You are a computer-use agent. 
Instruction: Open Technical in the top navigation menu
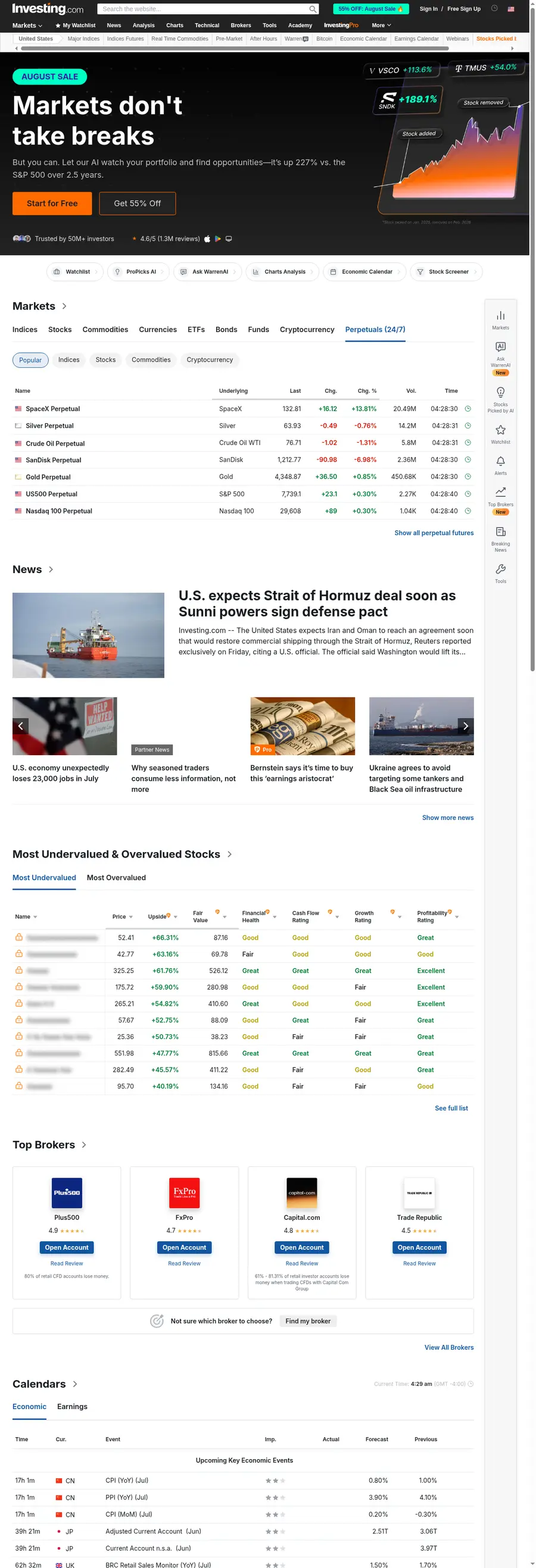207,26
